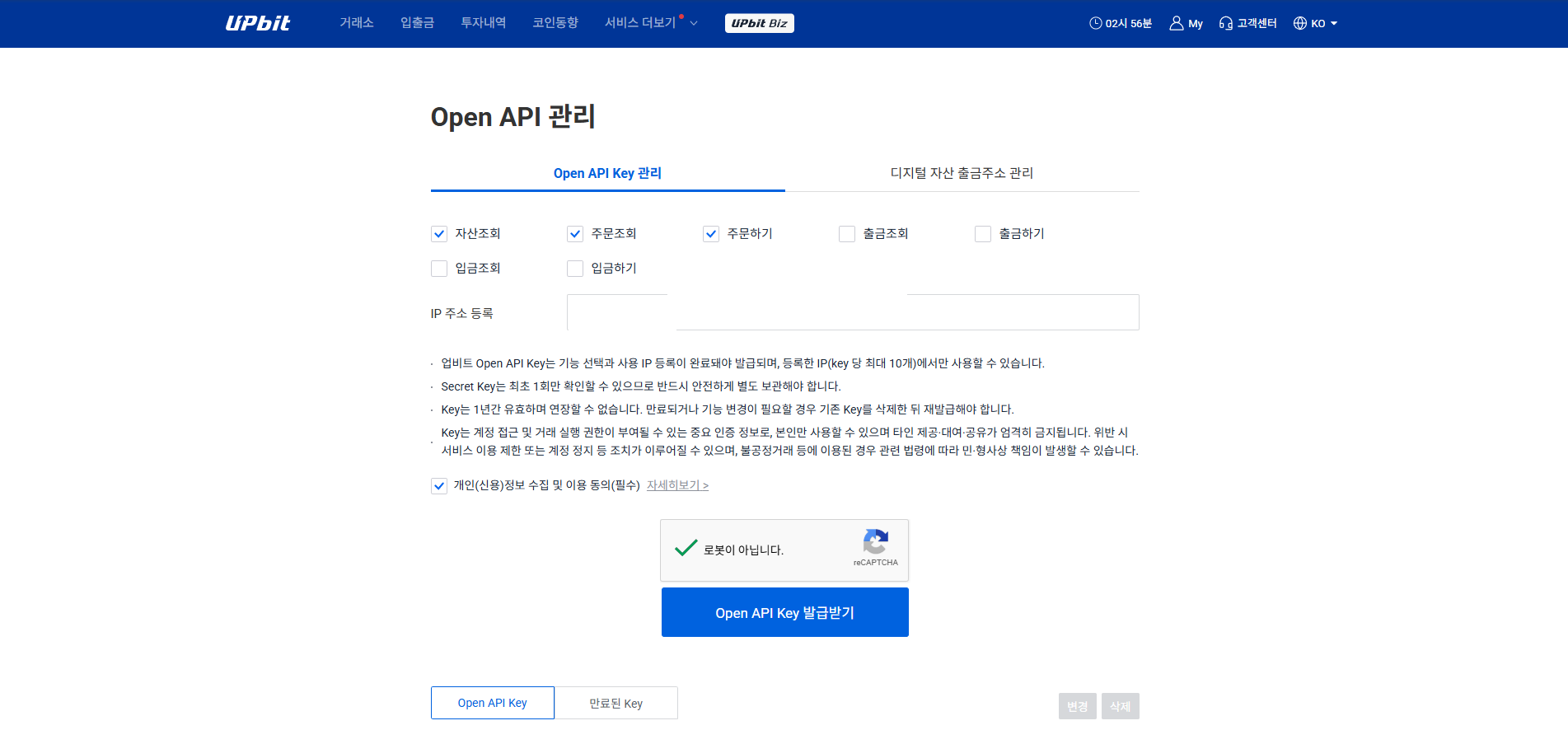The width and height of the screenshot is (1568, 730).
Task: Click the 고객센터 headset icon
Action: (x=1225, y=23)
